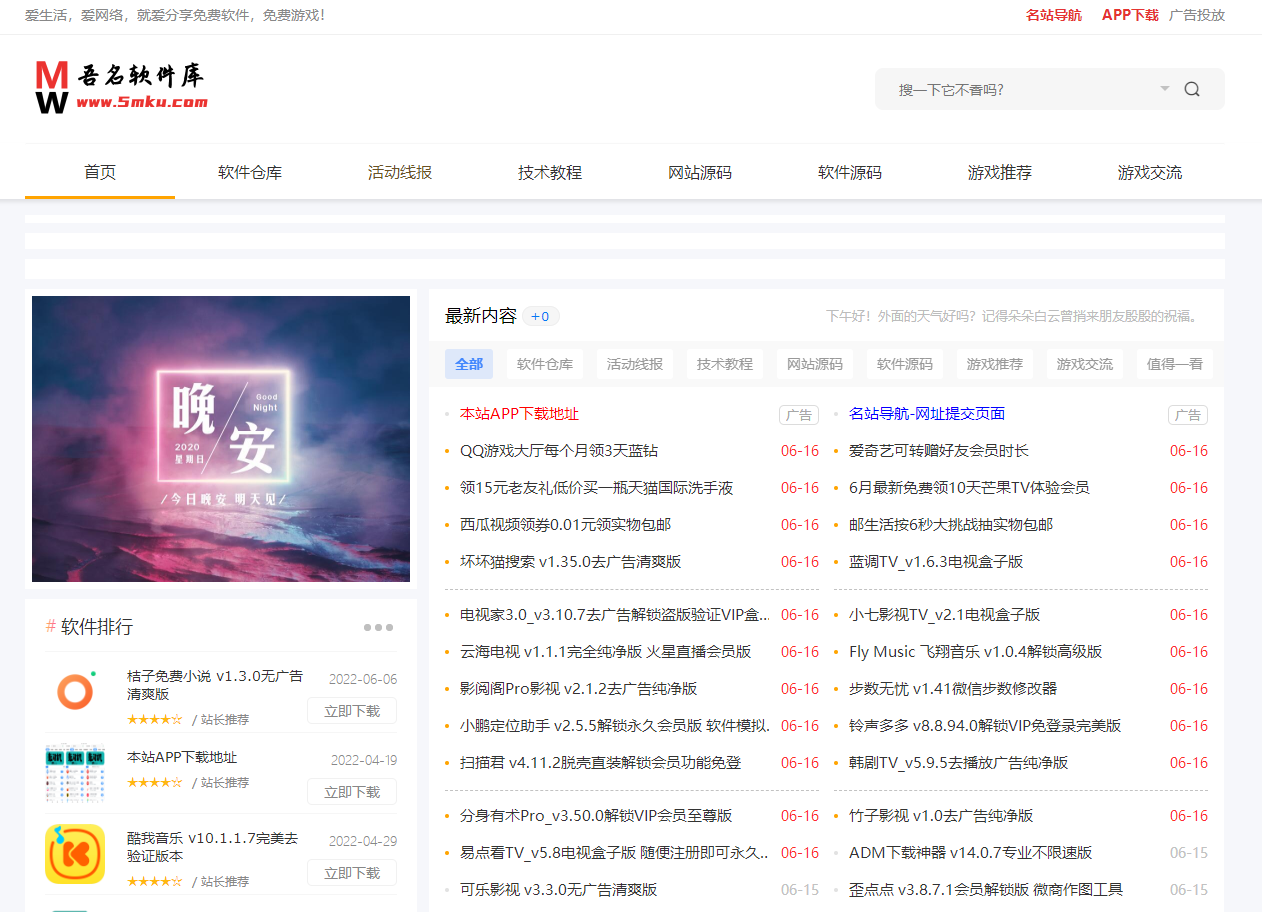Open the 电视家3.0_v3.10.7 post
Image resolution: width=1262 pixels, height=912 pixels.
pyautogui.click(x=615, y=615)
